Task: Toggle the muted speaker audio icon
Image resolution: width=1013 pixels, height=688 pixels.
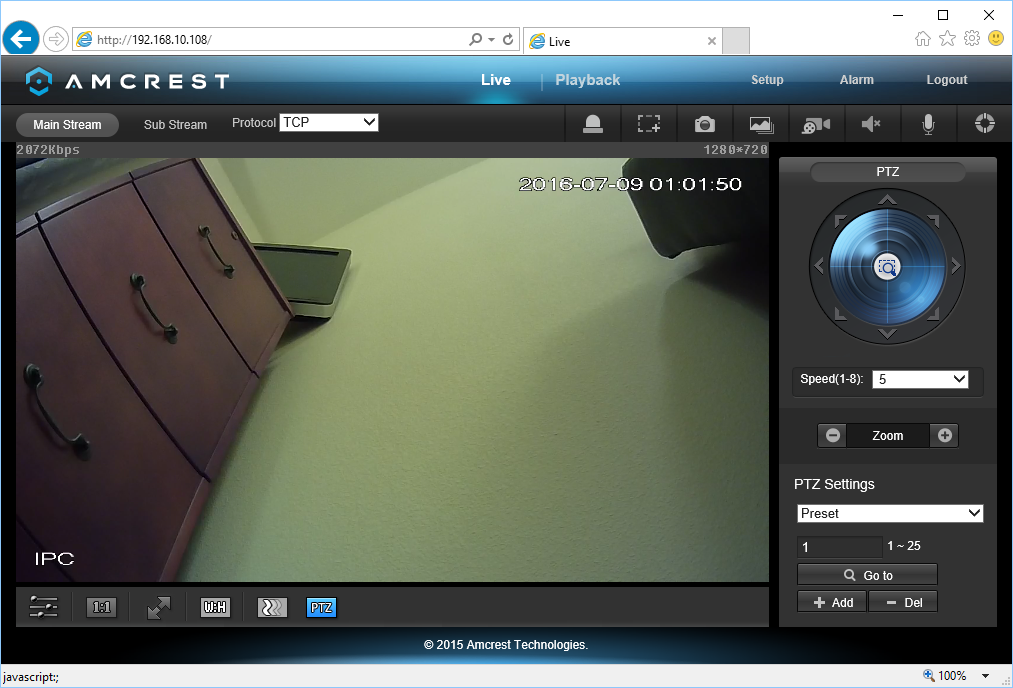Action: pyautogui.click(x=871, y=124)
